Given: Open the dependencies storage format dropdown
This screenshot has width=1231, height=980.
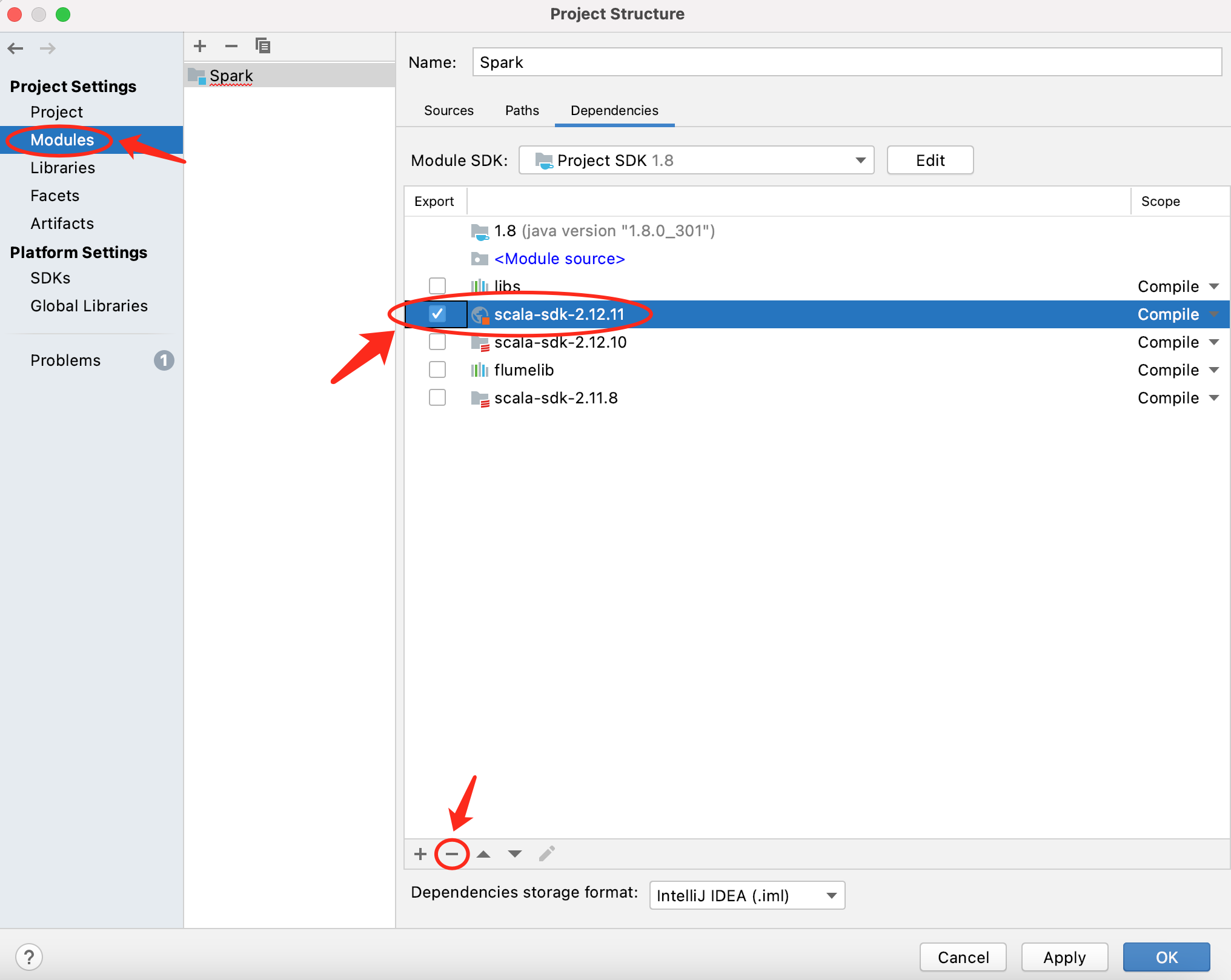Looking at the screenshot, I should (747, 895).
